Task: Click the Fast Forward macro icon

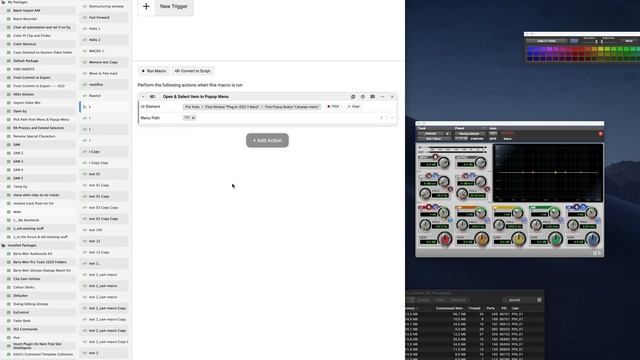Action: click(85, 18)
